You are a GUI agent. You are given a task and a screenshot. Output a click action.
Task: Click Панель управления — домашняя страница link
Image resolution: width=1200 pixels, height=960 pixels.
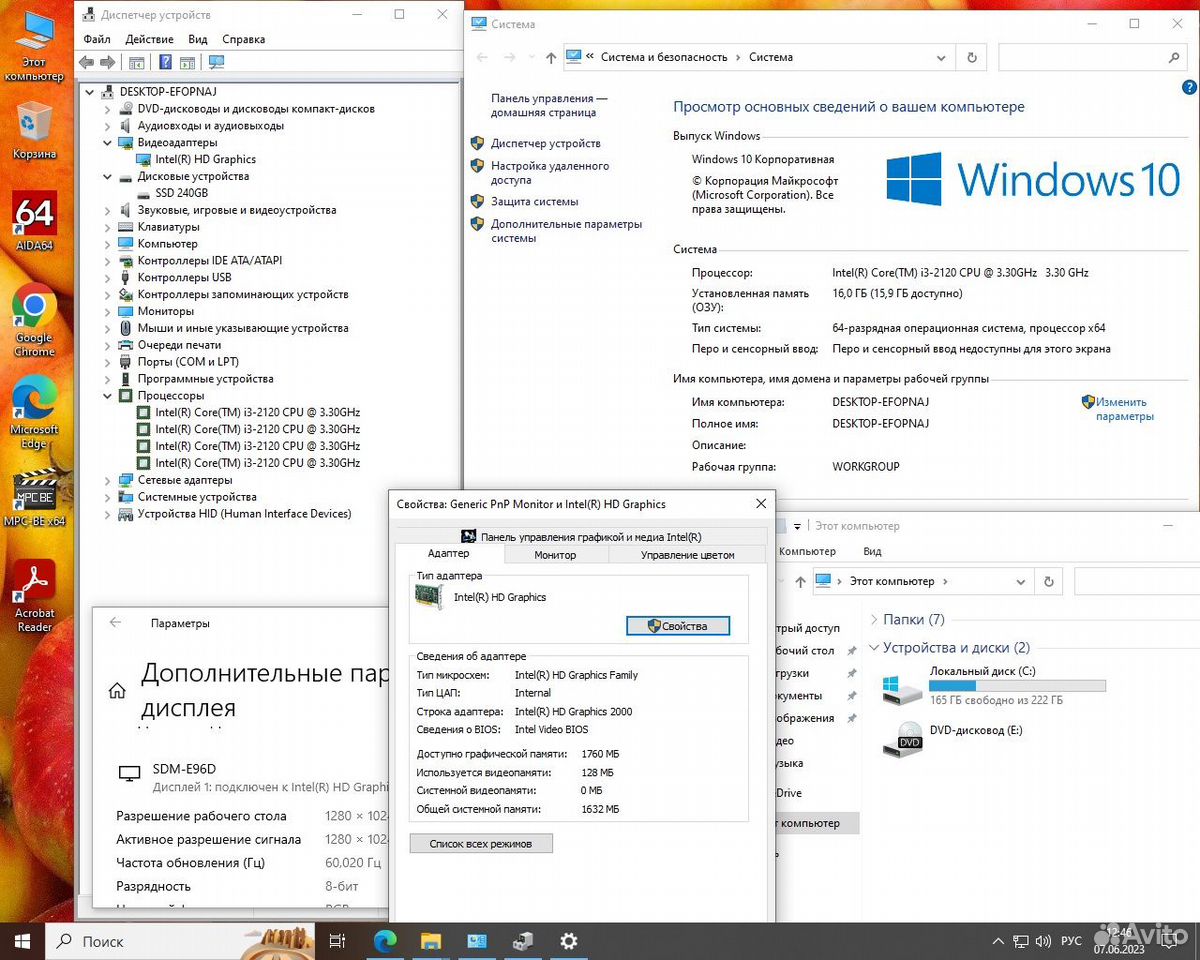(549, 106)
